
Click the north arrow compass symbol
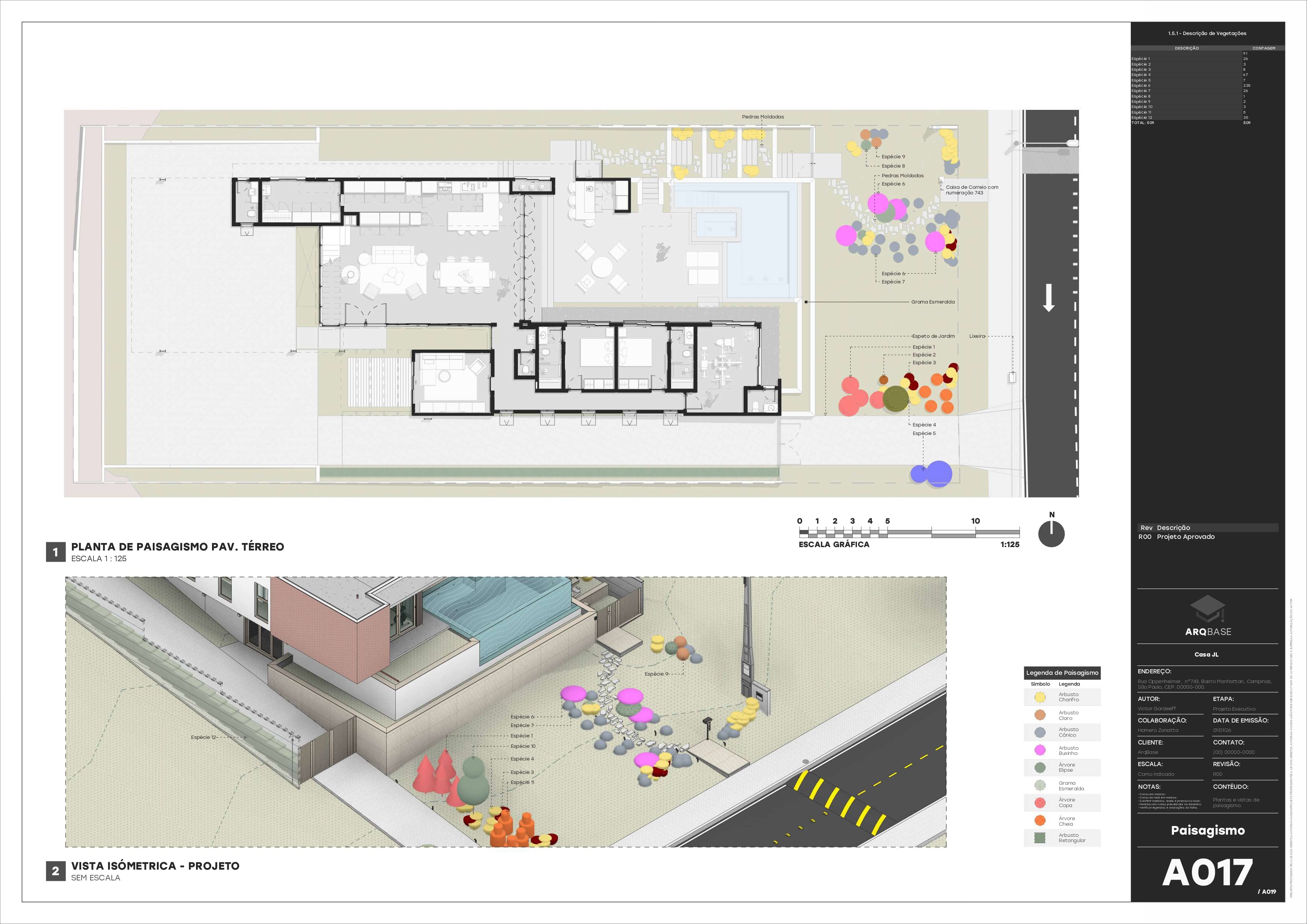coord(1051,534)
